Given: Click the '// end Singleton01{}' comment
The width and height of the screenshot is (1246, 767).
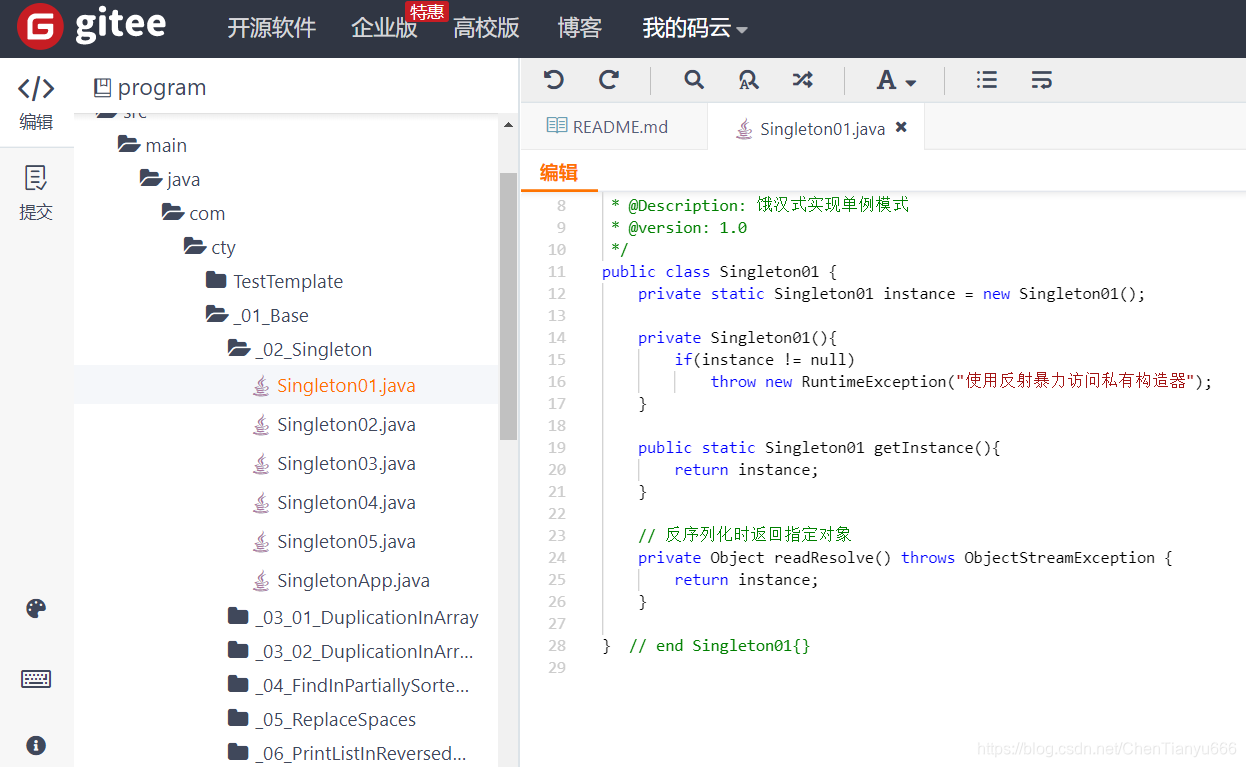Looking at the screenshot, I should click(x=719, y=646).
